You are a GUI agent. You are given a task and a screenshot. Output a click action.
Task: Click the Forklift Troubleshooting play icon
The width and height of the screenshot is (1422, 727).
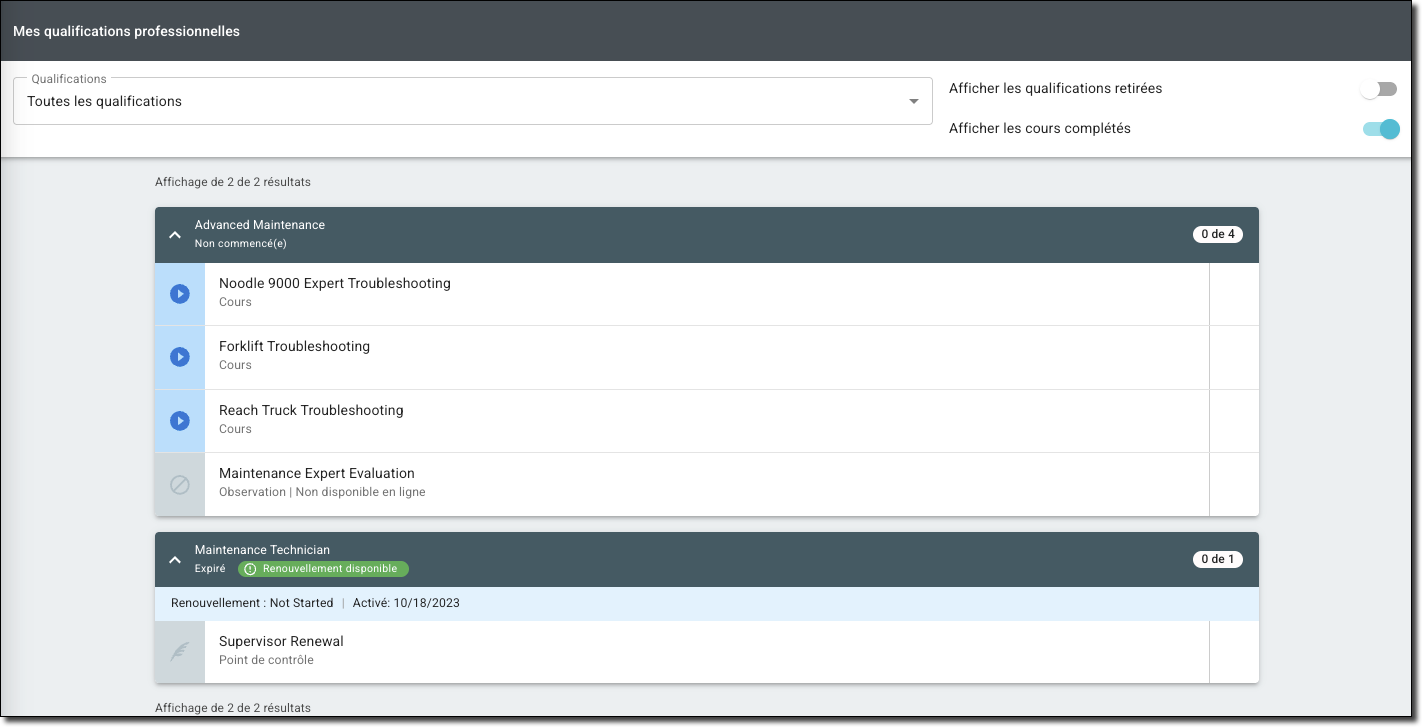[x=180, y=357]
